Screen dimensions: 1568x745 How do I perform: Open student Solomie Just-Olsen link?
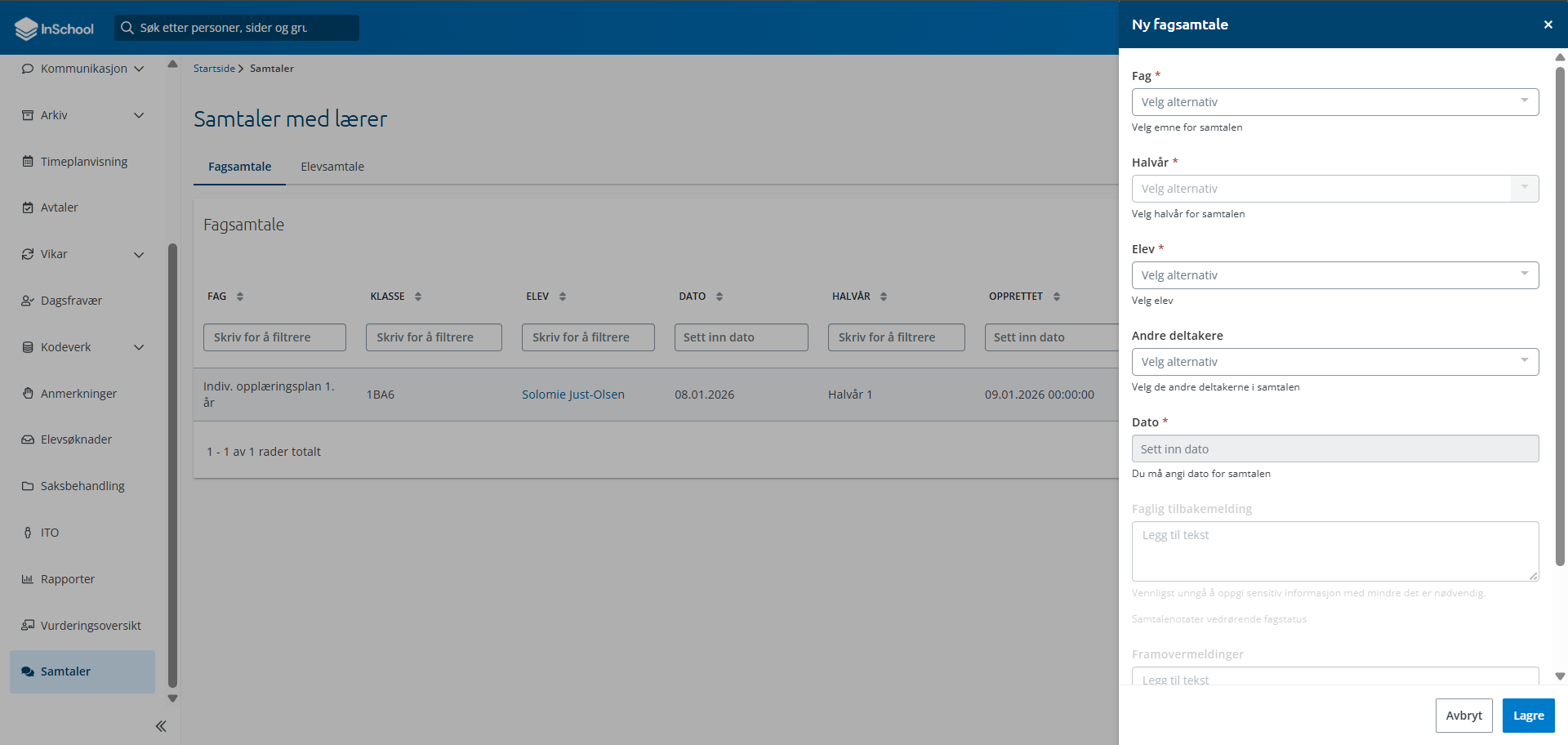573,395
